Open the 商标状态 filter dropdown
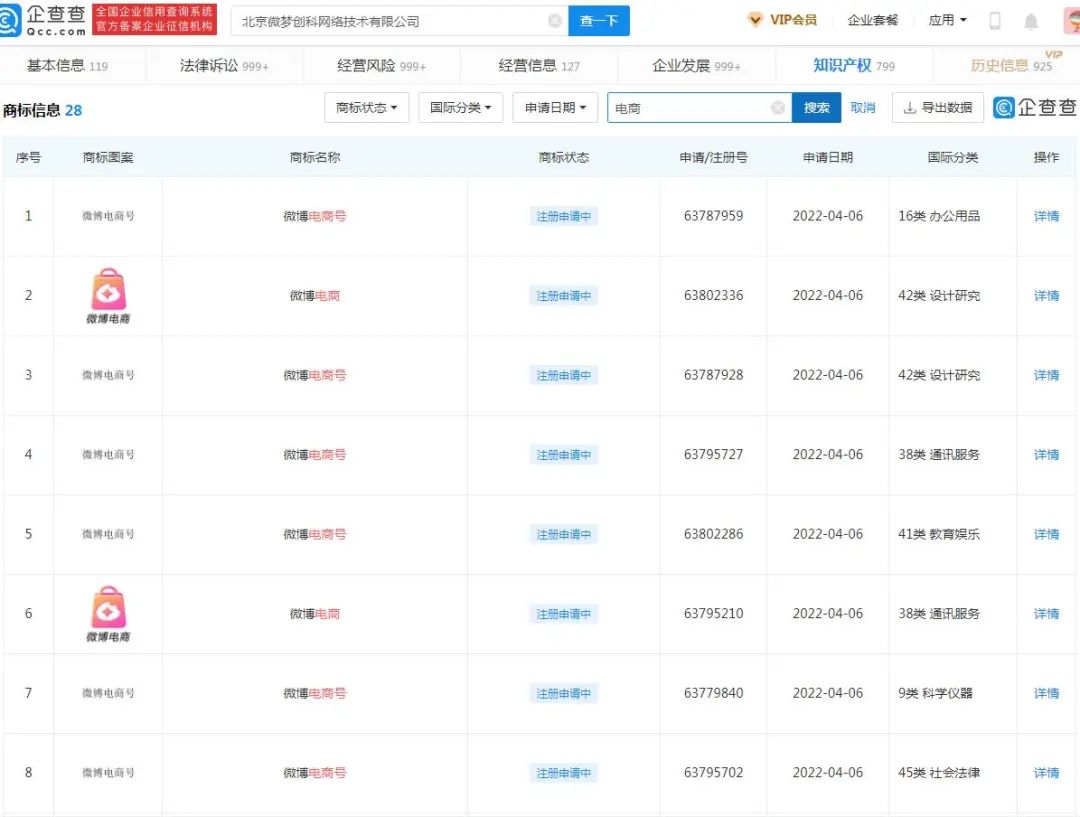The height and width of the screenshot is (817, 1080). coord(366,107)
